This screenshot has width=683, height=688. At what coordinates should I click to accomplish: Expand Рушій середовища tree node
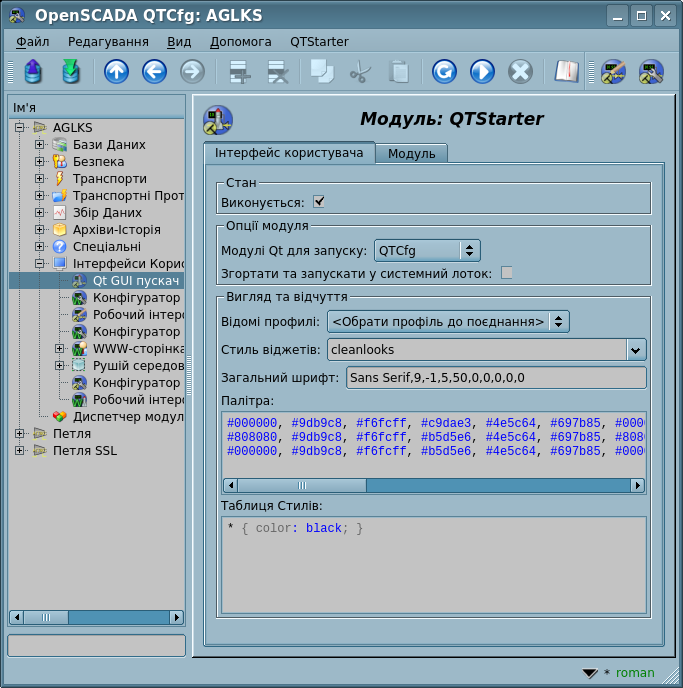(x=59, y=366)
